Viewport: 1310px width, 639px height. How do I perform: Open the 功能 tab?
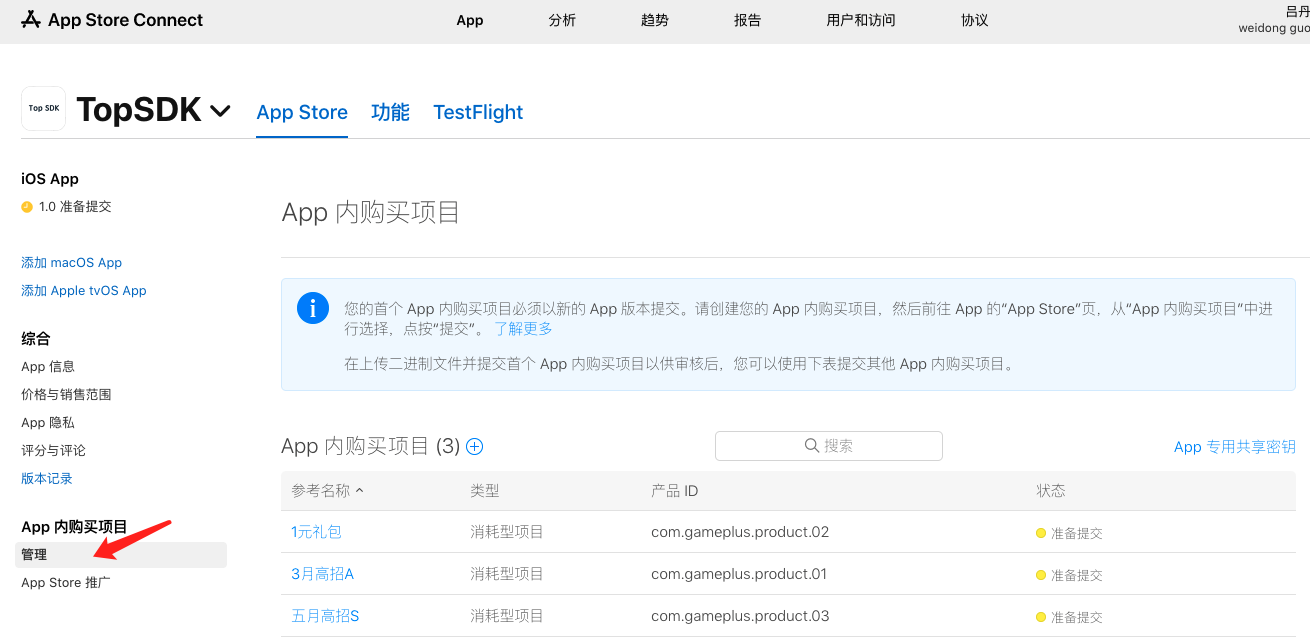pyautogui.click(x=390, y=112)
